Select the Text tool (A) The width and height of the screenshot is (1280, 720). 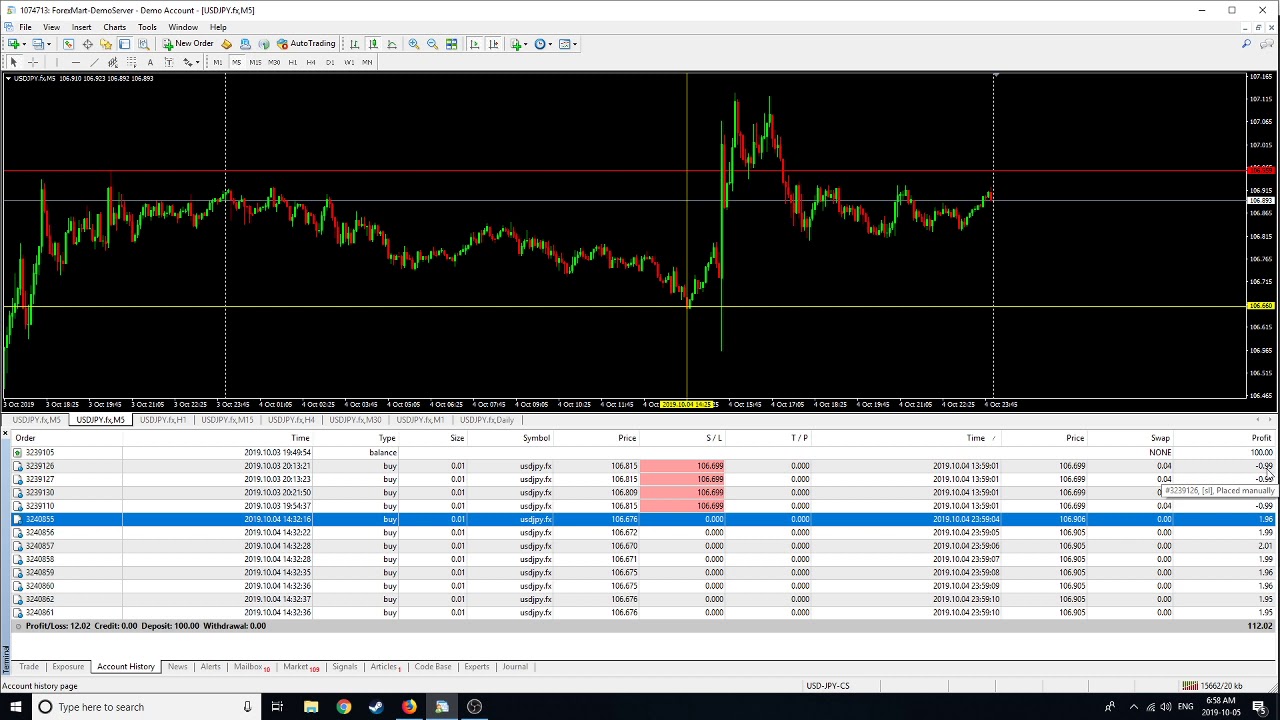pos(150,62)
